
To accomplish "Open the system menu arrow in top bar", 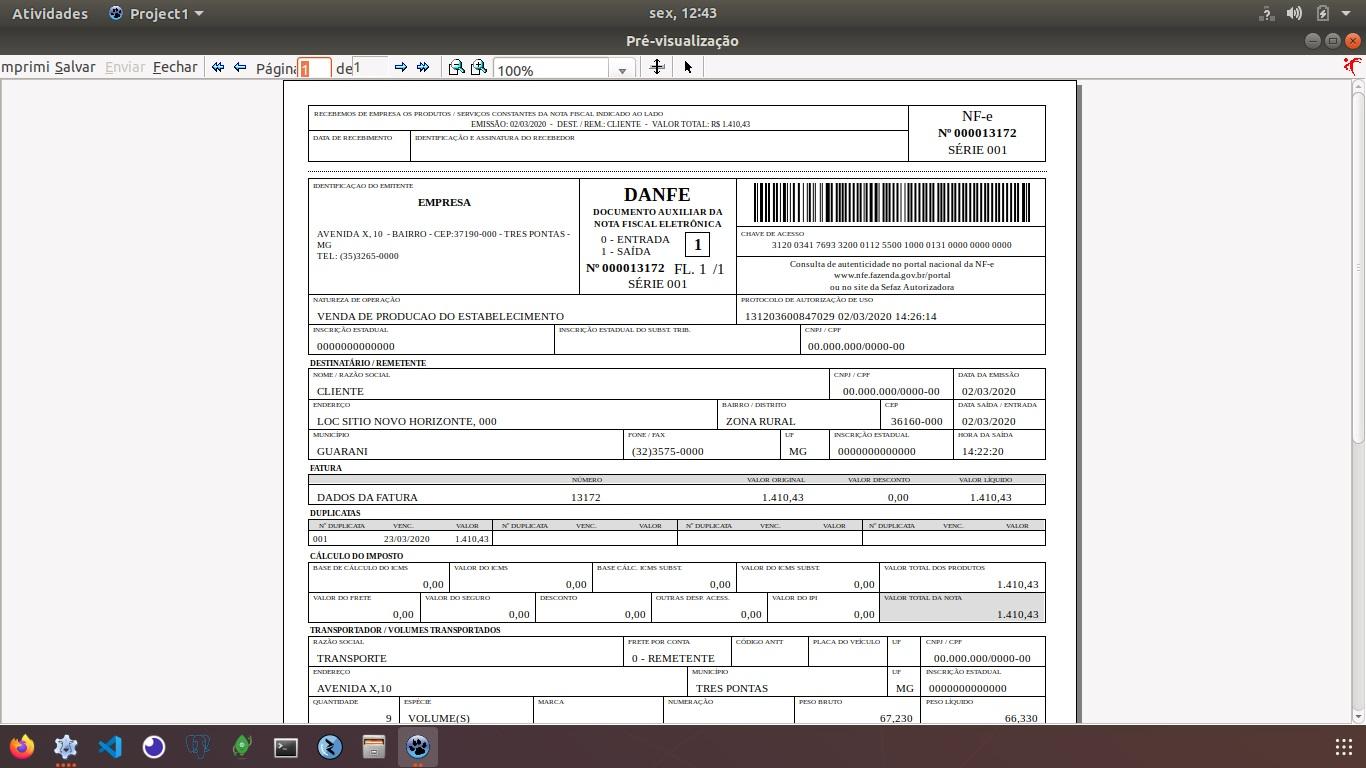I will 1345,13.
